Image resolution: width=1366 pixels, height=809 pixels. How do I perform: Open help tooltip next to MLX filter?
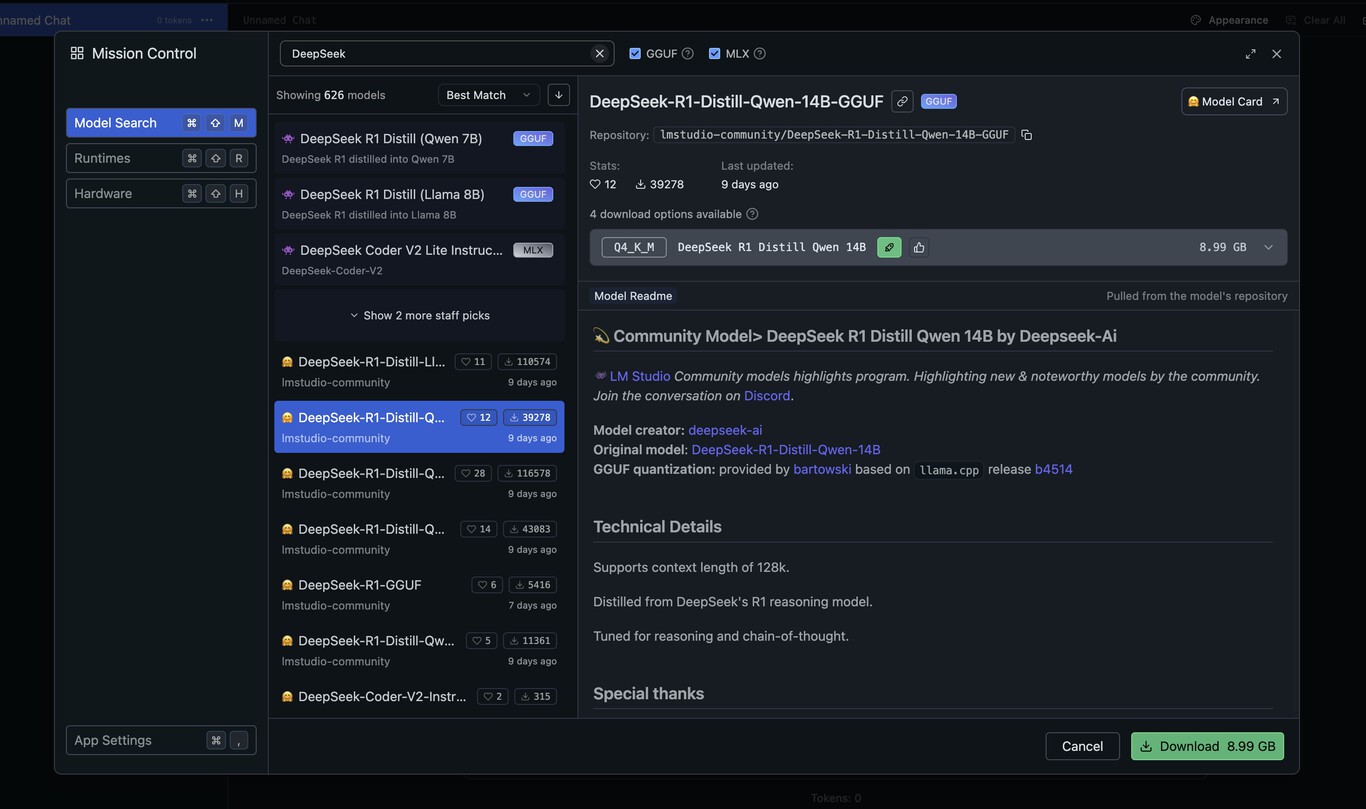click(x=760, y=52)
